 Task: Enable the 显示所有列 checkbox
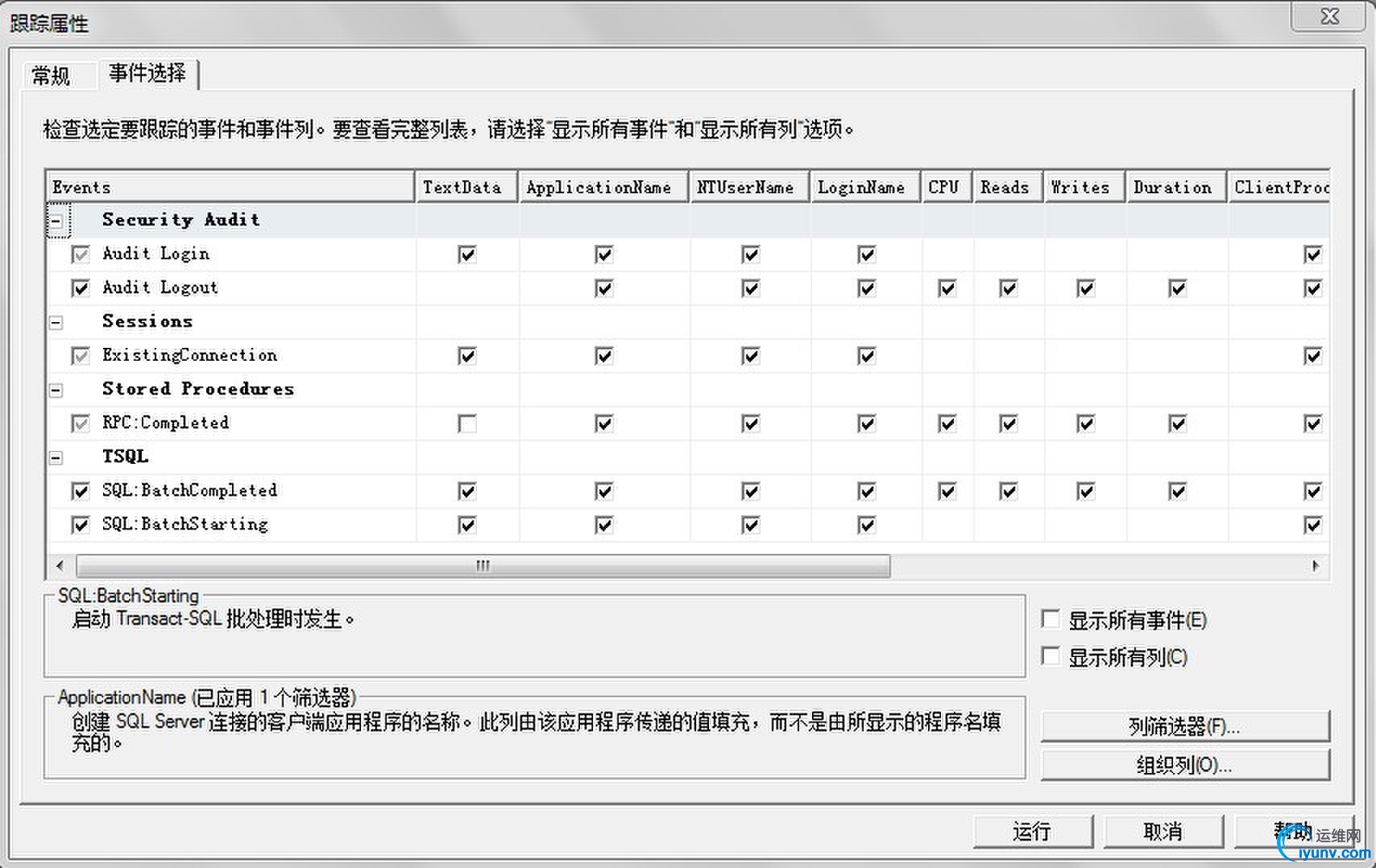pos(1051,656)
